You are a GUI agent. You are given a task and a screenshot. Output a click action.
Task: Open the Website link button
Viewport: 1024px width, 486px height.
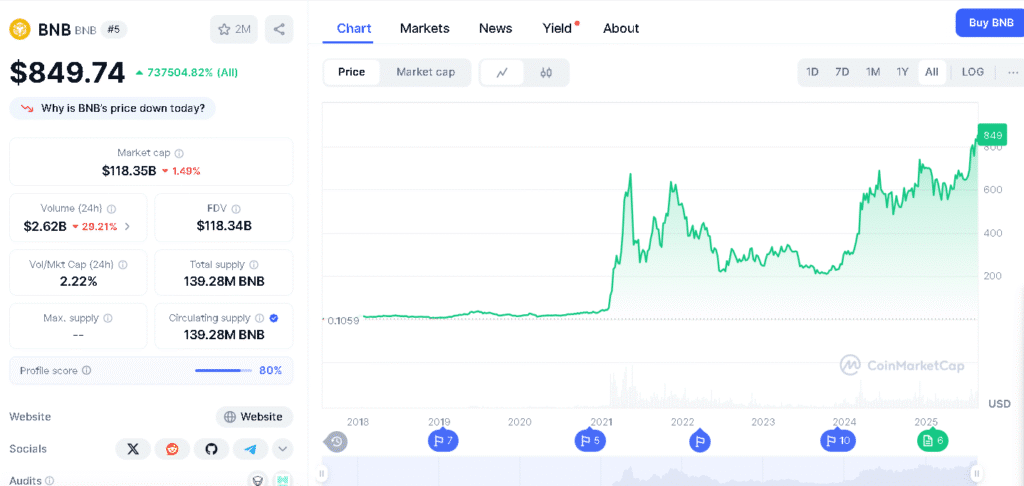255,417
